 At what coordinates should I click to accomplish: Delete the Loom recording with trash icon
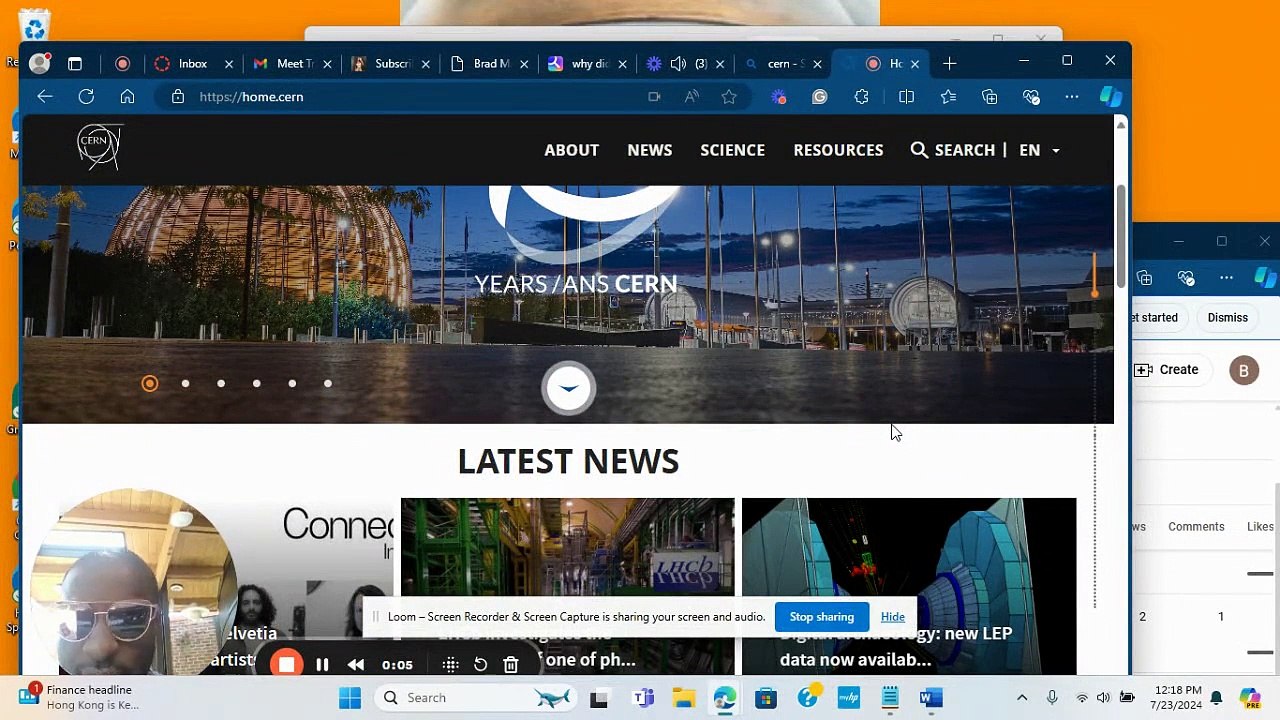(510, 664)
